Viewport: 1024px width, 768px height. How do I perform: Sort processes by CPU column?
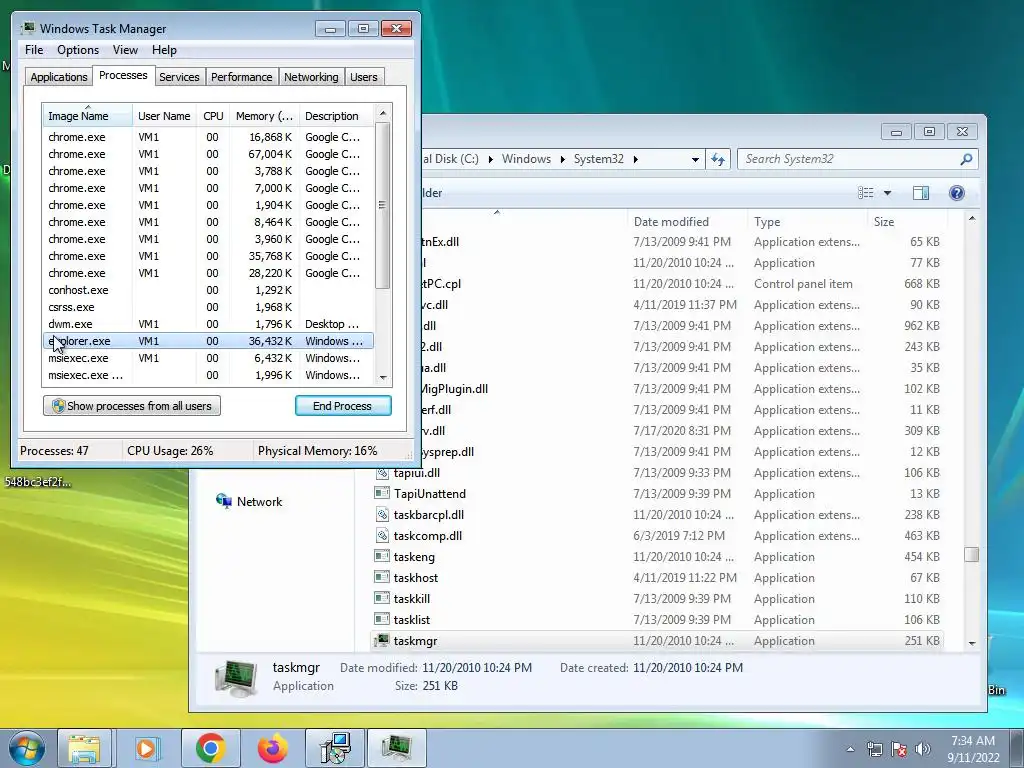213,116
